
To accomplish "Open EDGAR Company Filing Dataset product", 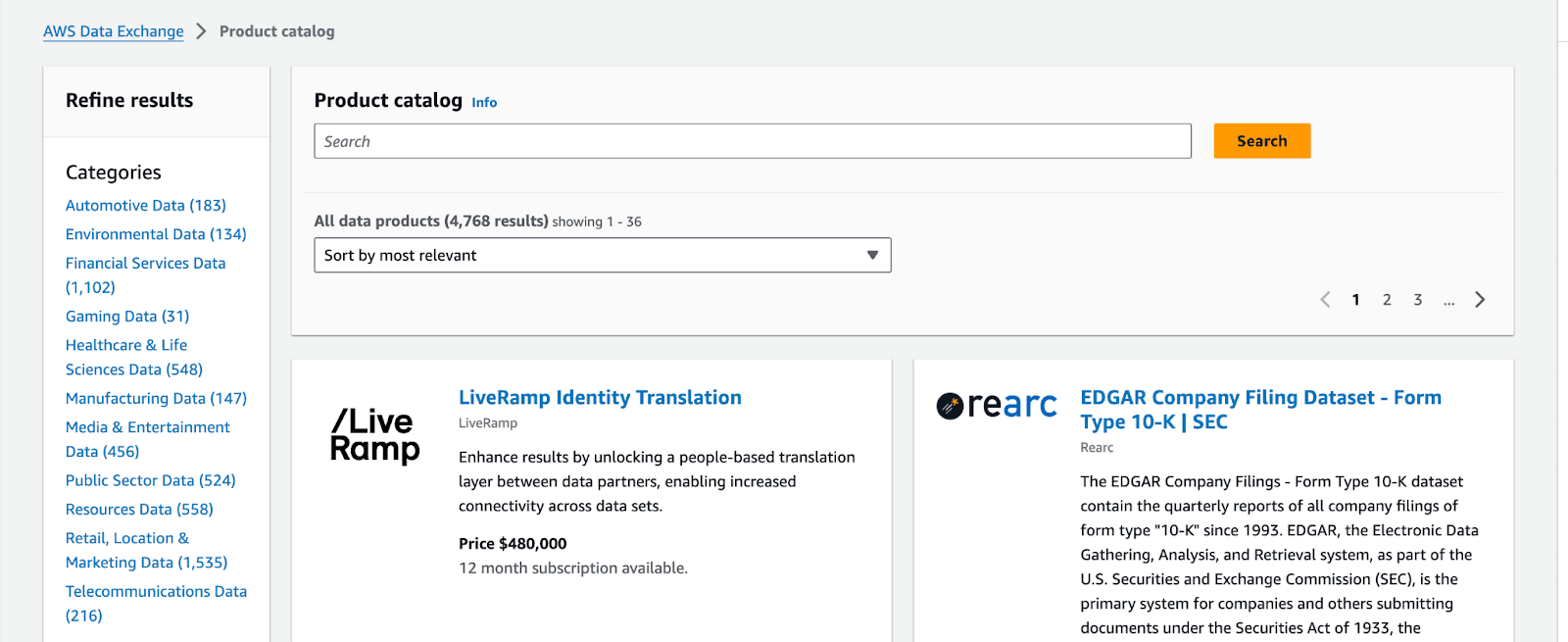I will (1260, 410).
